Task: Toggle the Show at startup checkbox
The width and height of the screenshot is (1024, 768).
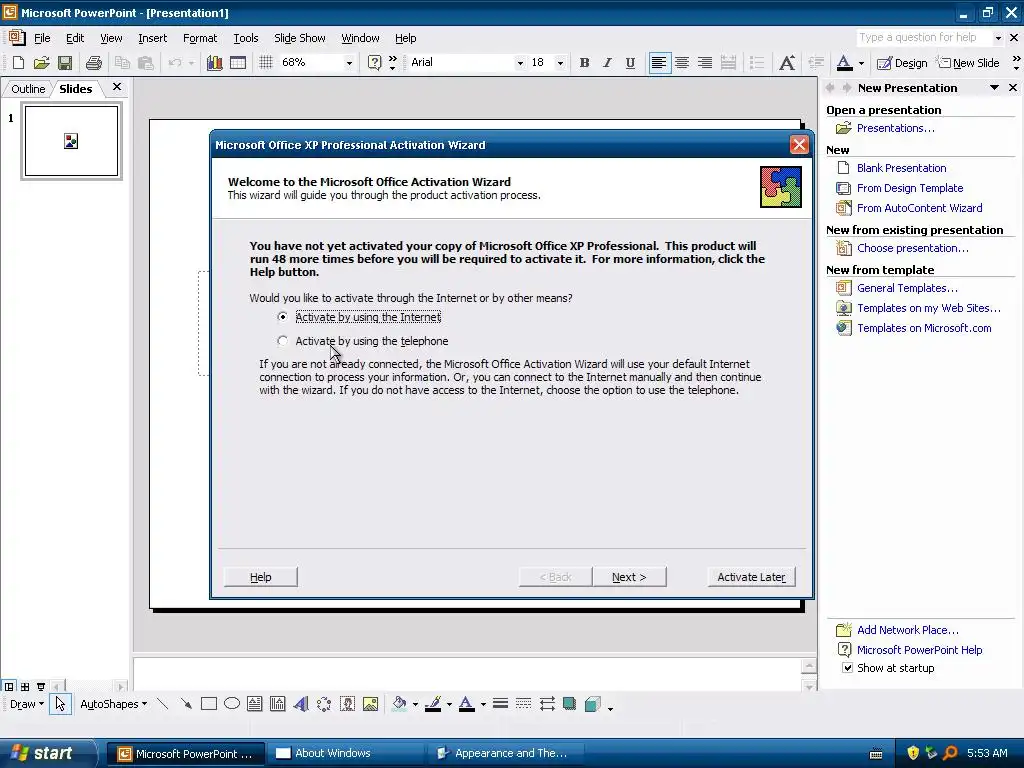Action: tap(847, 668)
